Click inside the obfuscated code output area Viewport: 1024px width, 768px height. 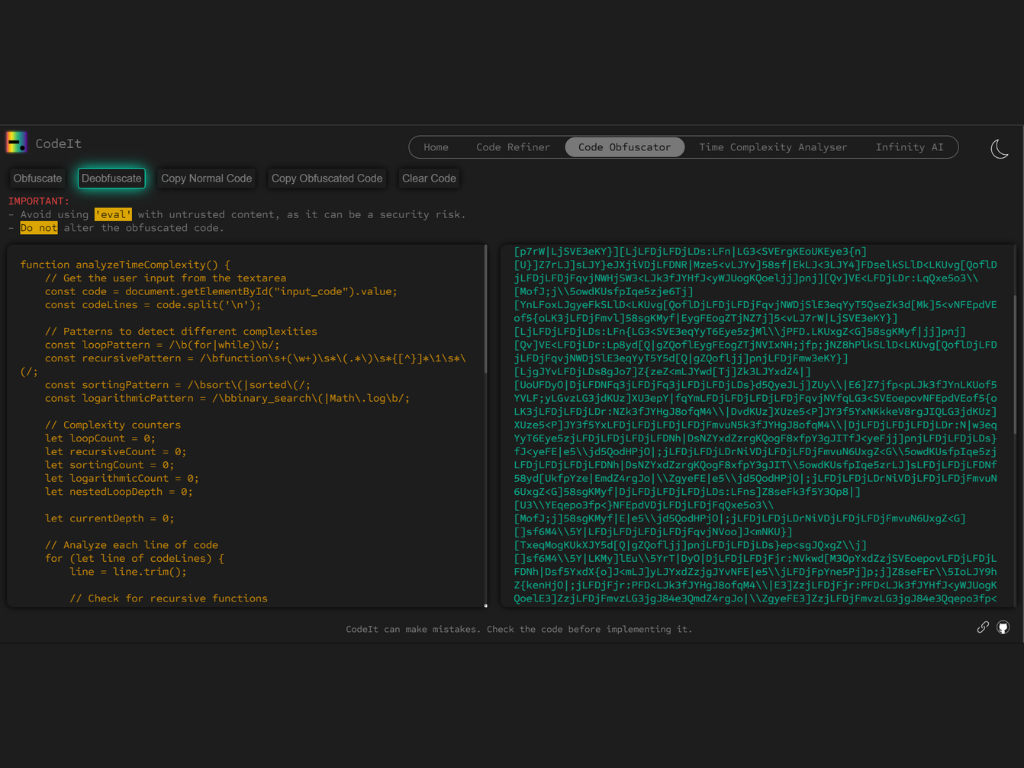click(x=756, y=426)
